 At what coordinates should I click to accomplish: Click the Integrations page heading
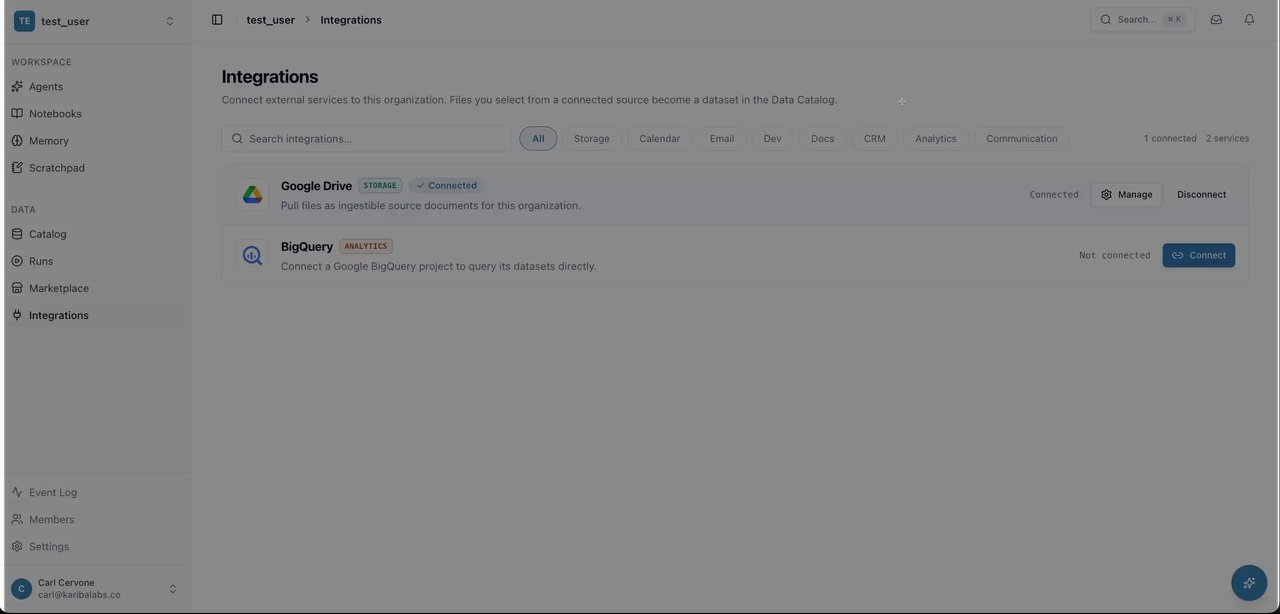(270, 77)
